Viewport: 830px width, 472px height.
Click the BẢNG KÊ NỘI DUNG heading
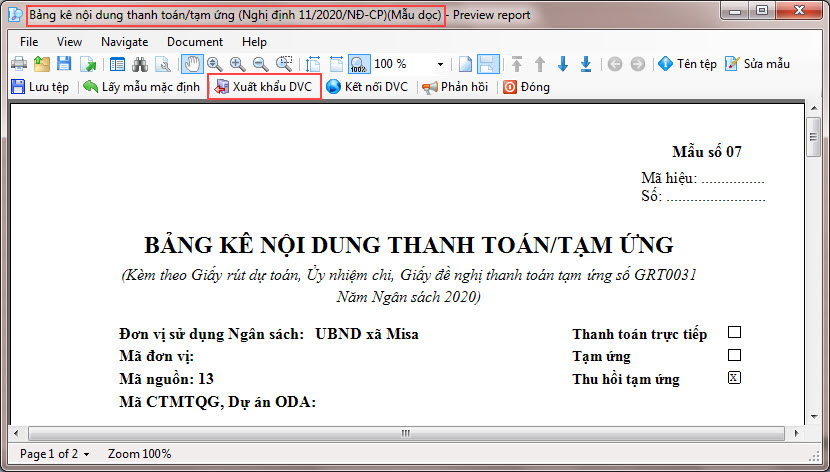409,245
